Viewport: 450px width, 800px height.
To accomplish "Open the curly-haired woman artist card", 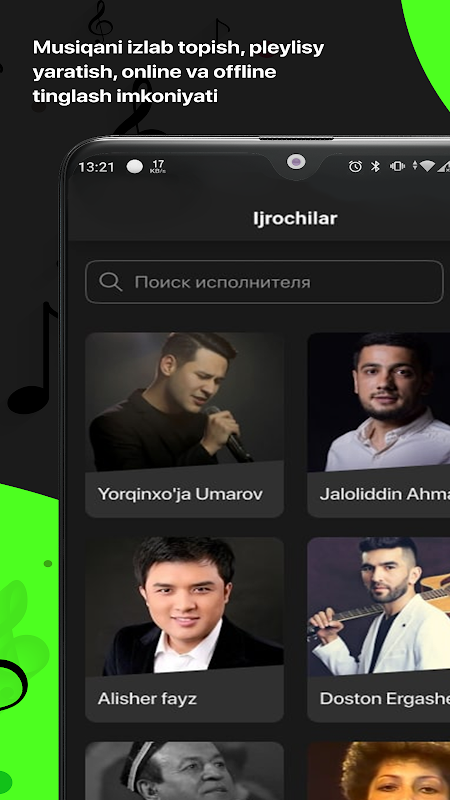I will [379, 771].
